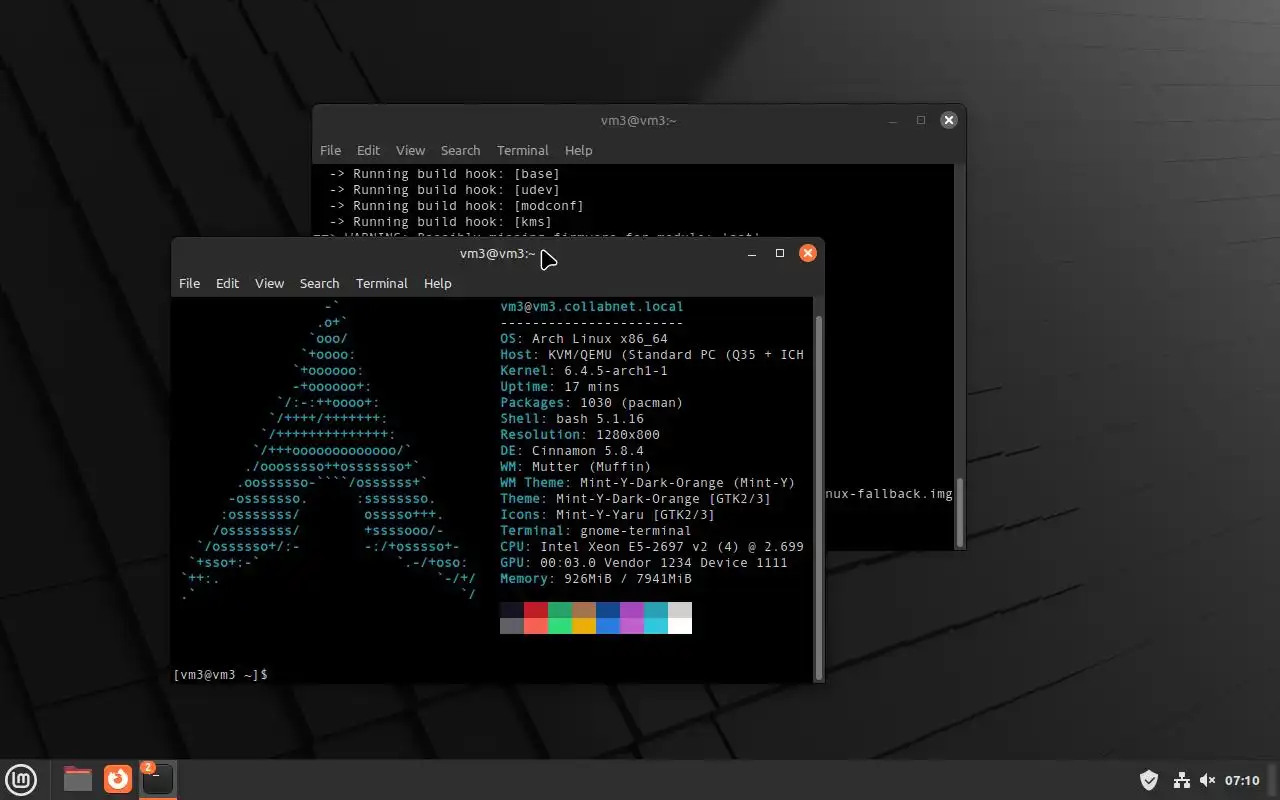Screen dimensions: 1280x800
Task: Open the calendar from the 07:10 clock
Action: [1242, 780]
